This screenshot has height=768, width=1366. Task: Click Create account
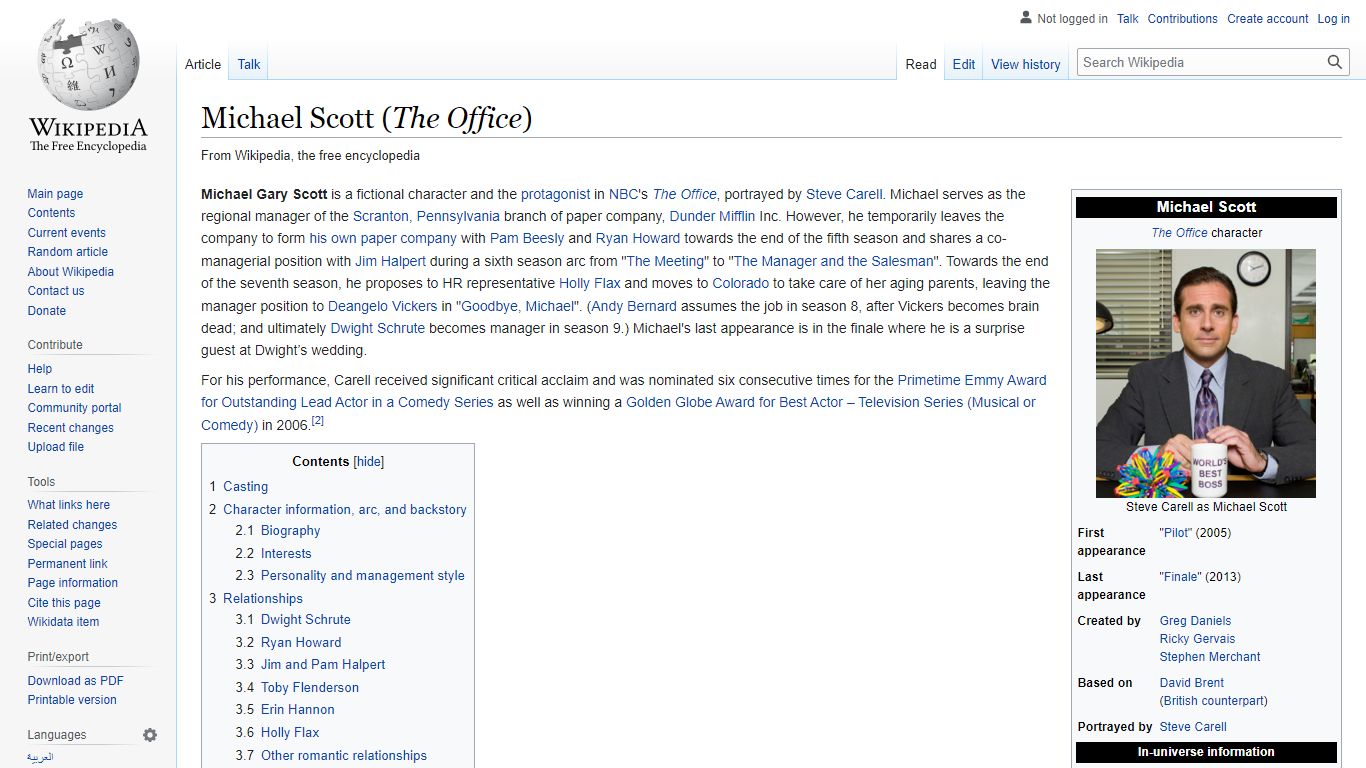pos(1268,19)
